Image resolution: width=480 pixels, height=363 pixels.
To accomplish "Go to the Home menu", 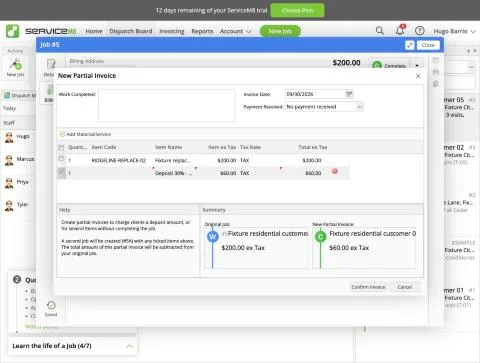I will (x=94, y=31).
